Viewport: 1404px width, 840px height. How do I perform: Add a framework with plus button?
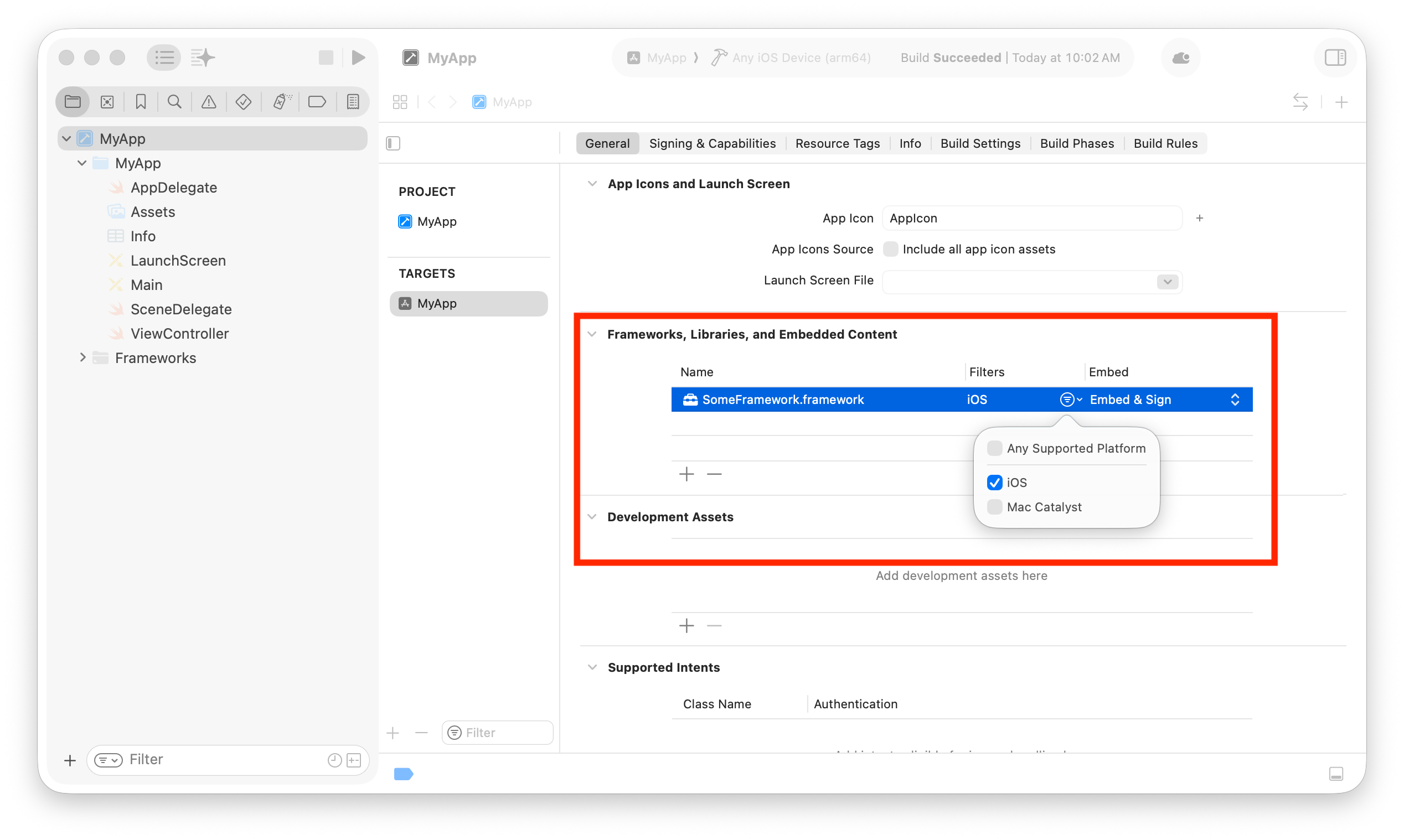coord(686,474)
